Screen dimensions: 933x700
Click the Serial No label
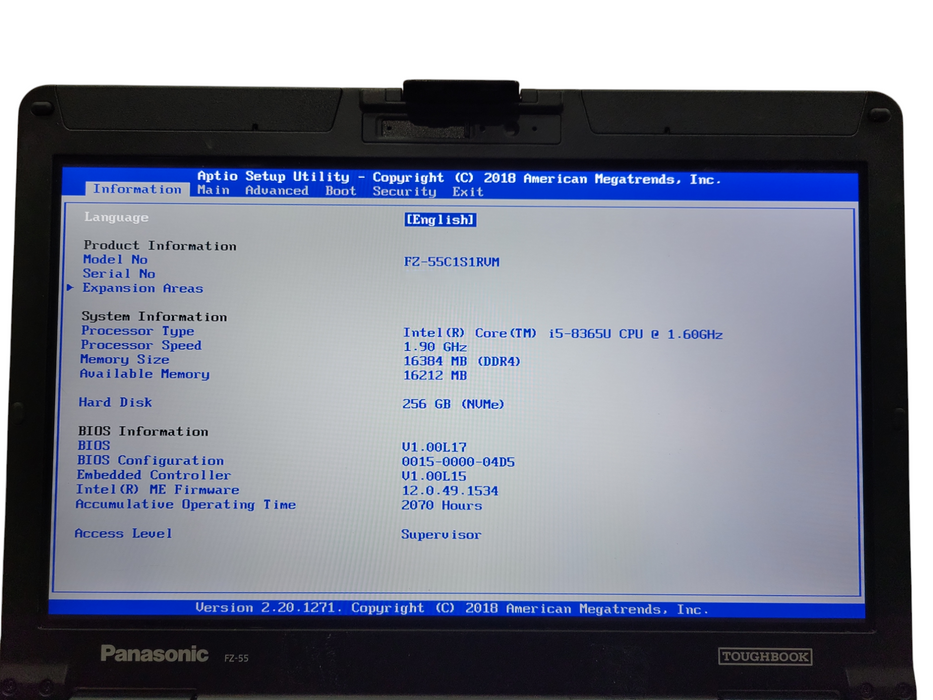(x=119, y=274)
